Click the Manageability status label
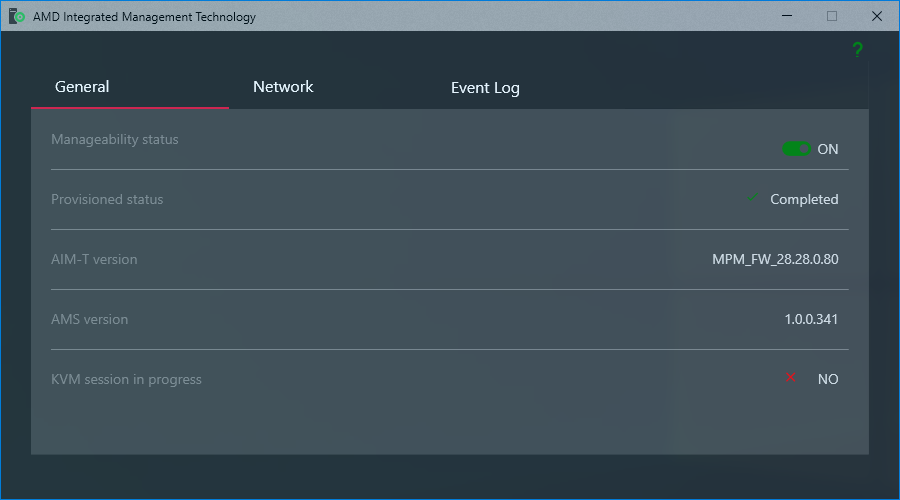This screenshot has height=500, width=900. [115, 139]
